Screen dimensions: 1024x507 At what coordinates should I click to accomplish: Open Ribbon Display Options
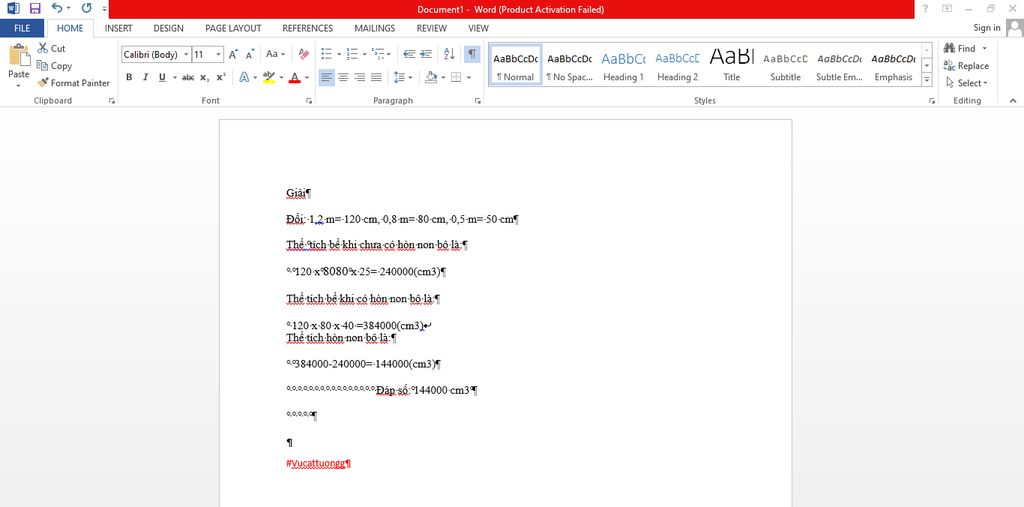click(x=947, y=8)
